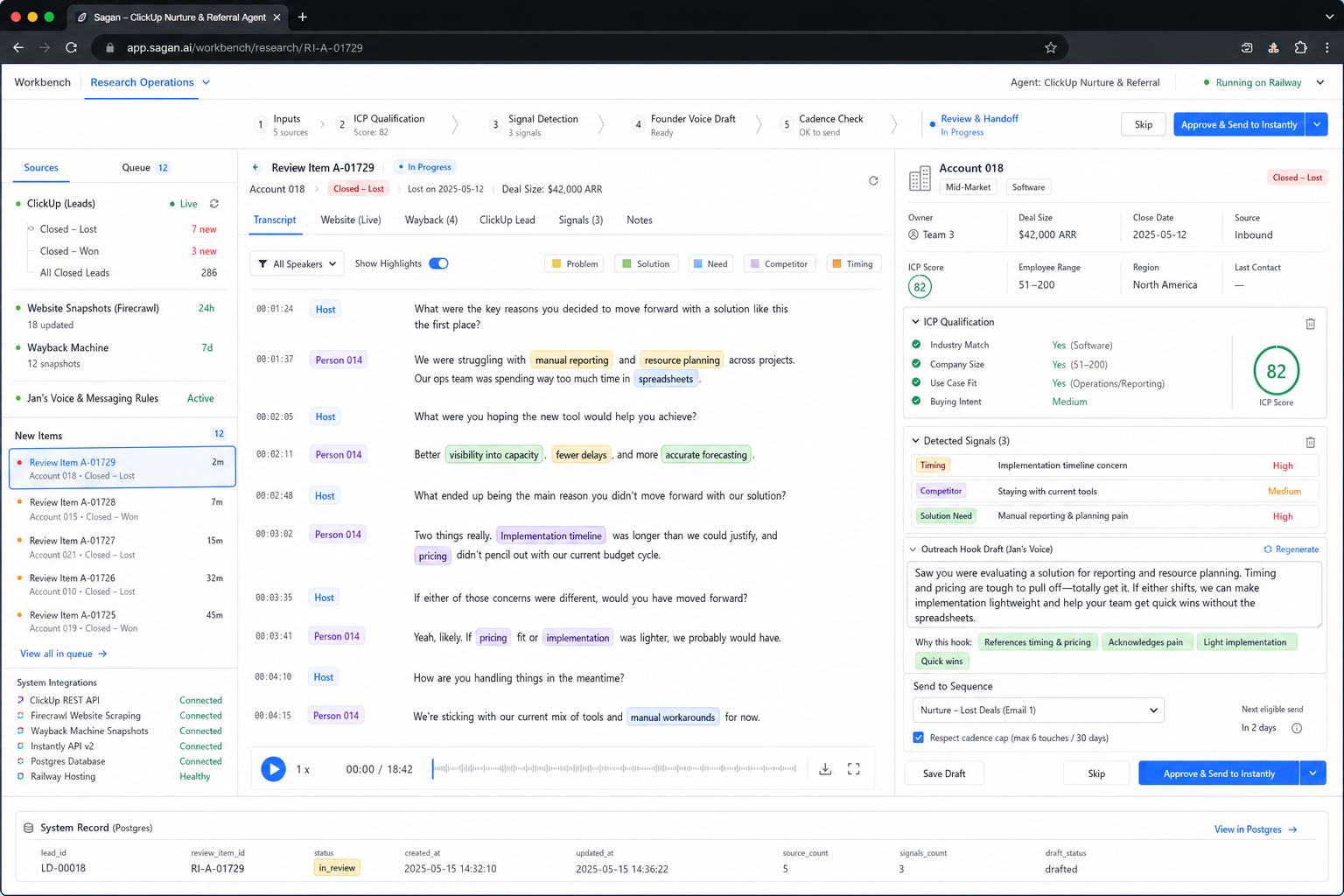The width and height of the screenshot is (1344, 896).
Task: Open the Closed – Lost leads row
Action: coord(122,229)
